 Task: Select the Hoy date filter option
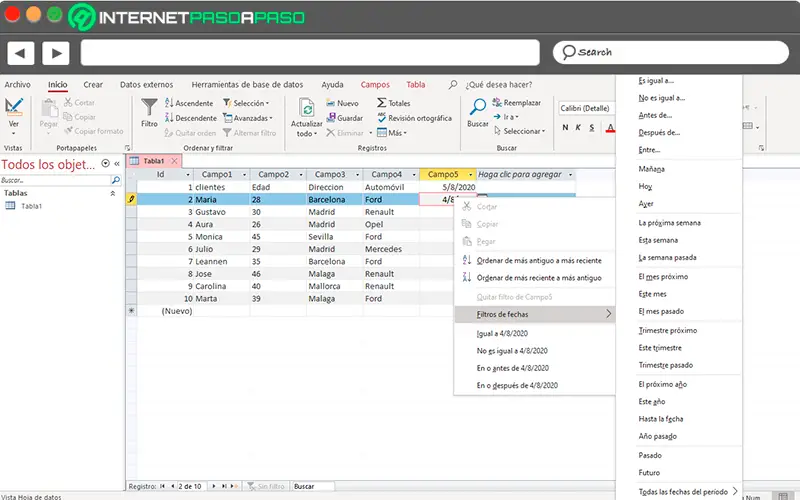click(x=645, y=186)
